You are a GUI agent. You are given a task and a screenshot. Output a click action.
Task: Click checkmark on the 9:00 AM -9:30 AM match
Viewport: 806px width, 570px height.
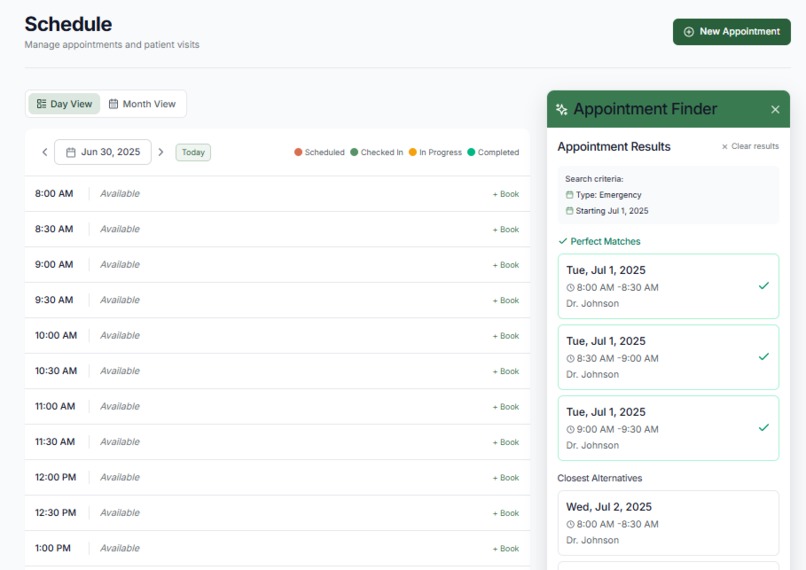tap(764, 428)
